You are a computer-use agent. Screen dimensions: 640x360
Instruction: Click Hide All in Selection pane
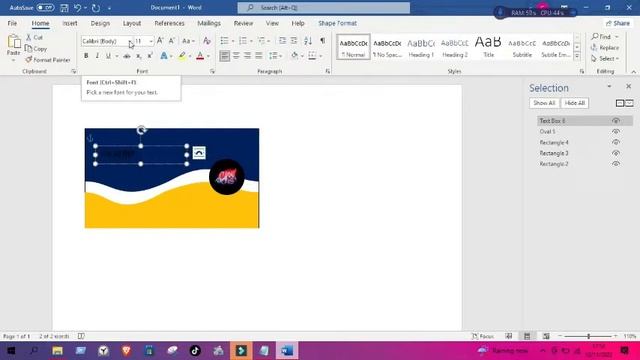point(575,103)
